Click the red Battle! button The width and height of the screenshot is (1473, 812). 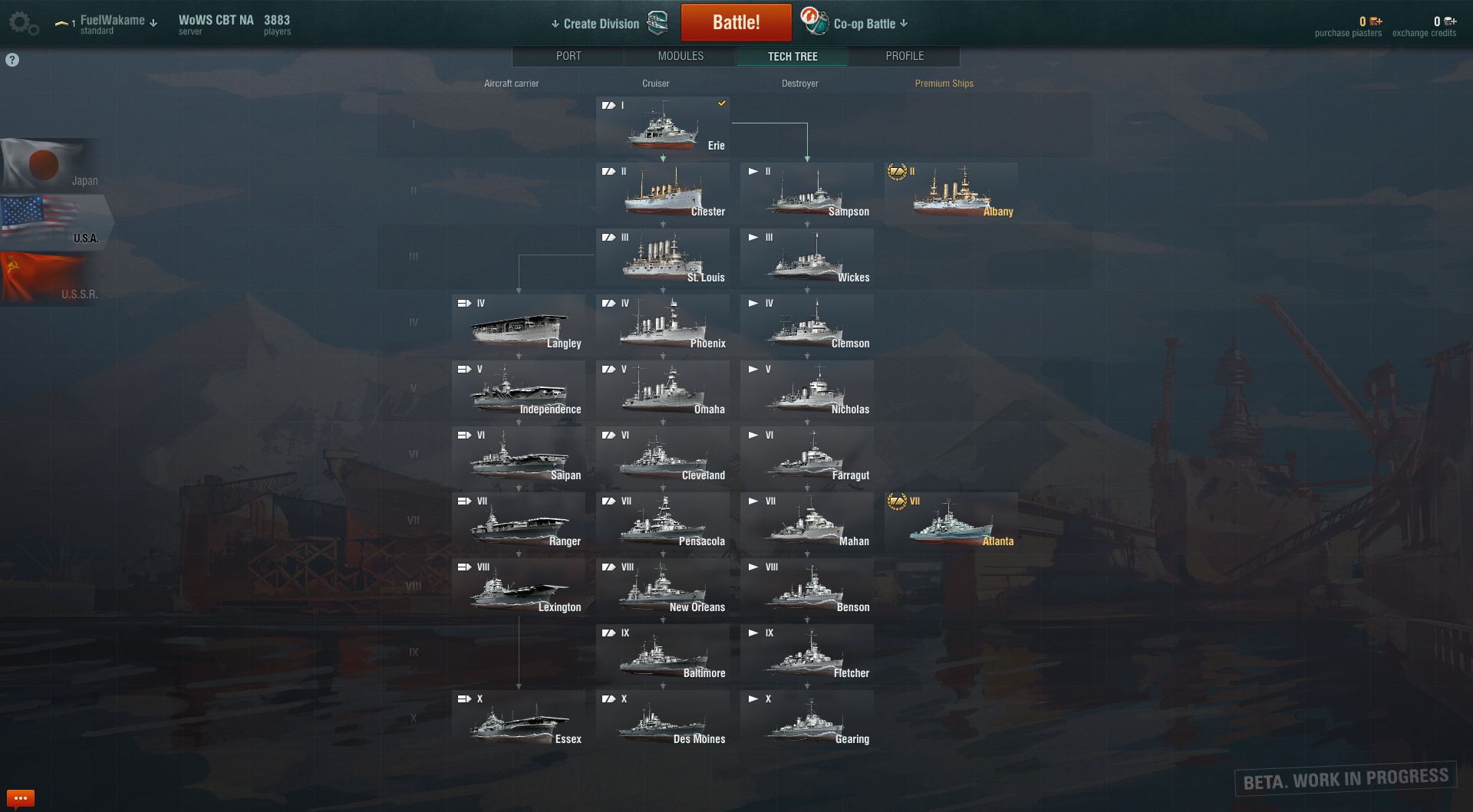pos(736,22)
